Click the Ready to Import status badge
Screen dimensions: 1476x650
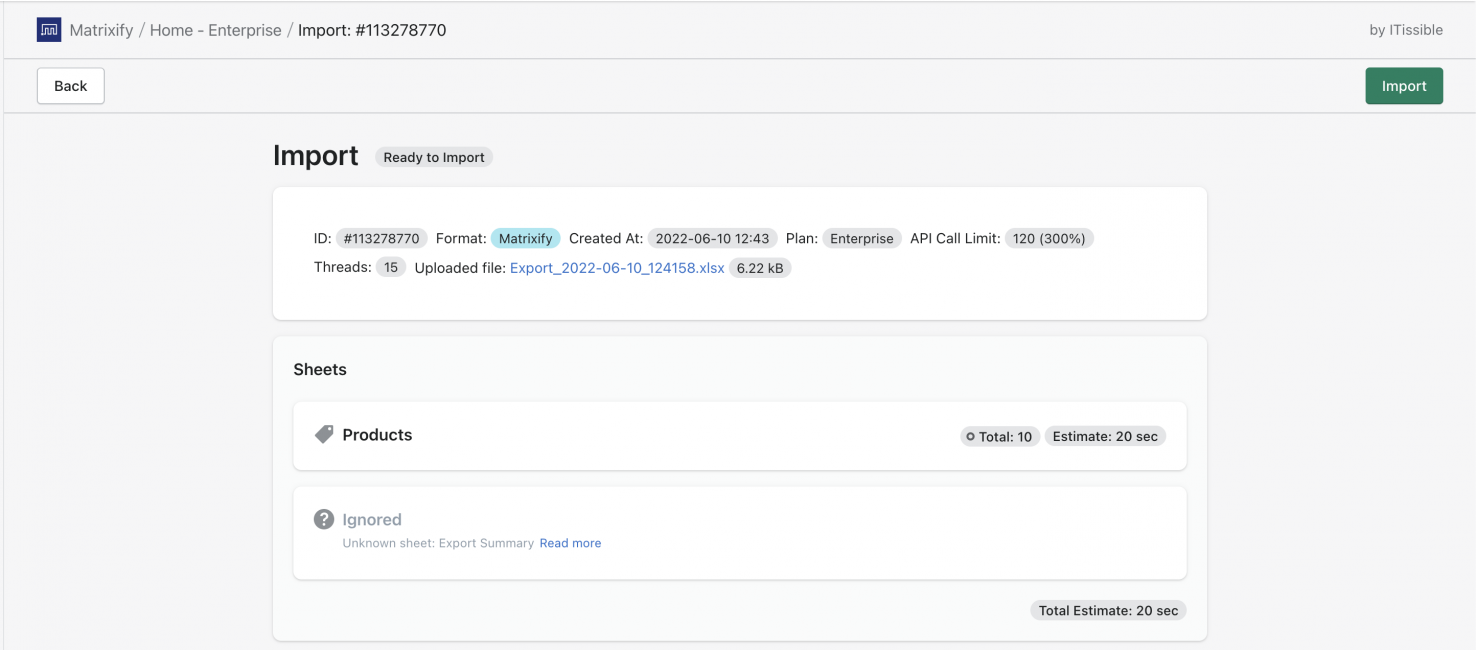click(433, 156)
